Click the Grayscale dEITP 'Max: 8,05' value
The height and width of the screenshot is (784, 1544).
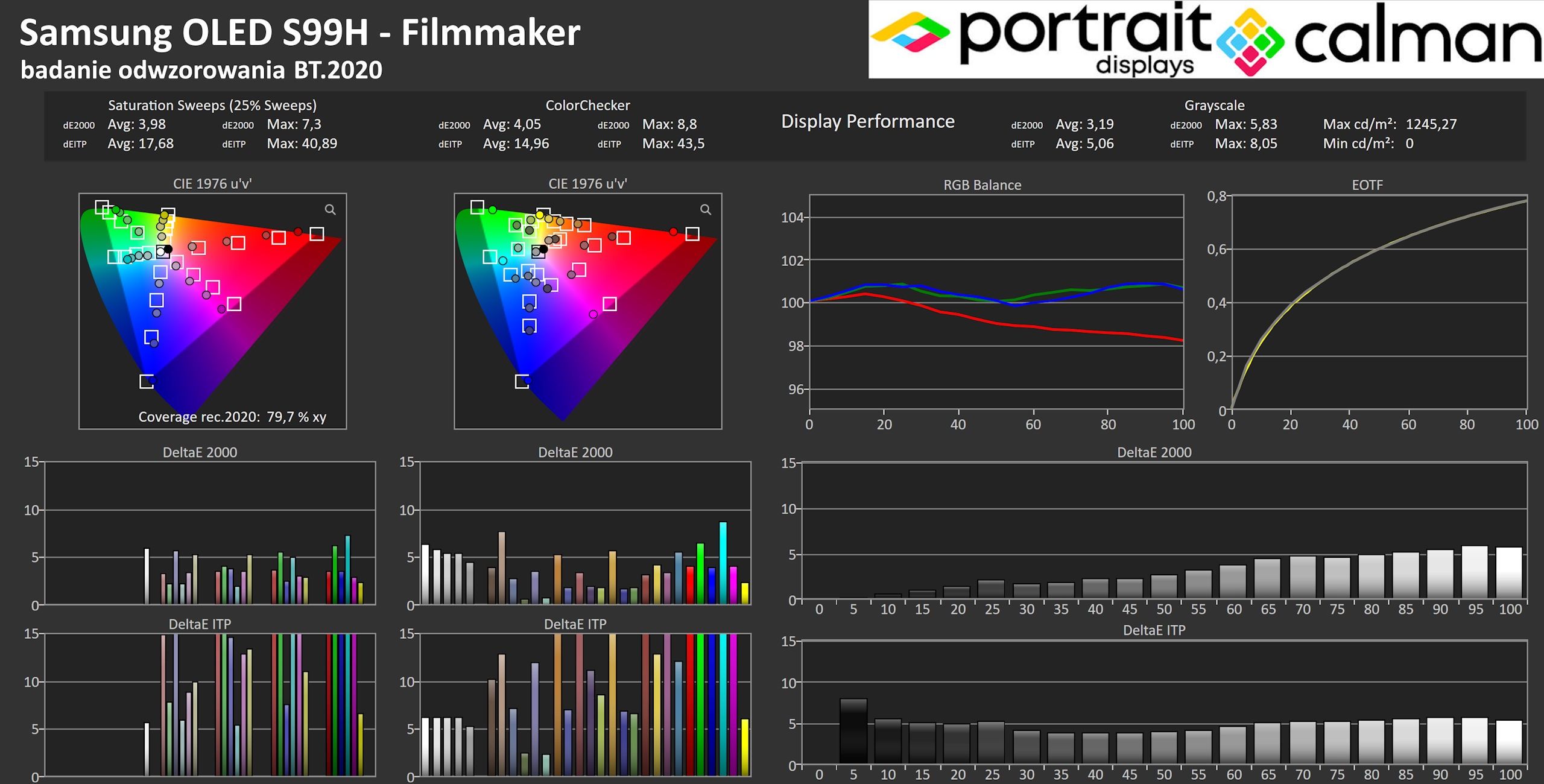[1246, 144]
